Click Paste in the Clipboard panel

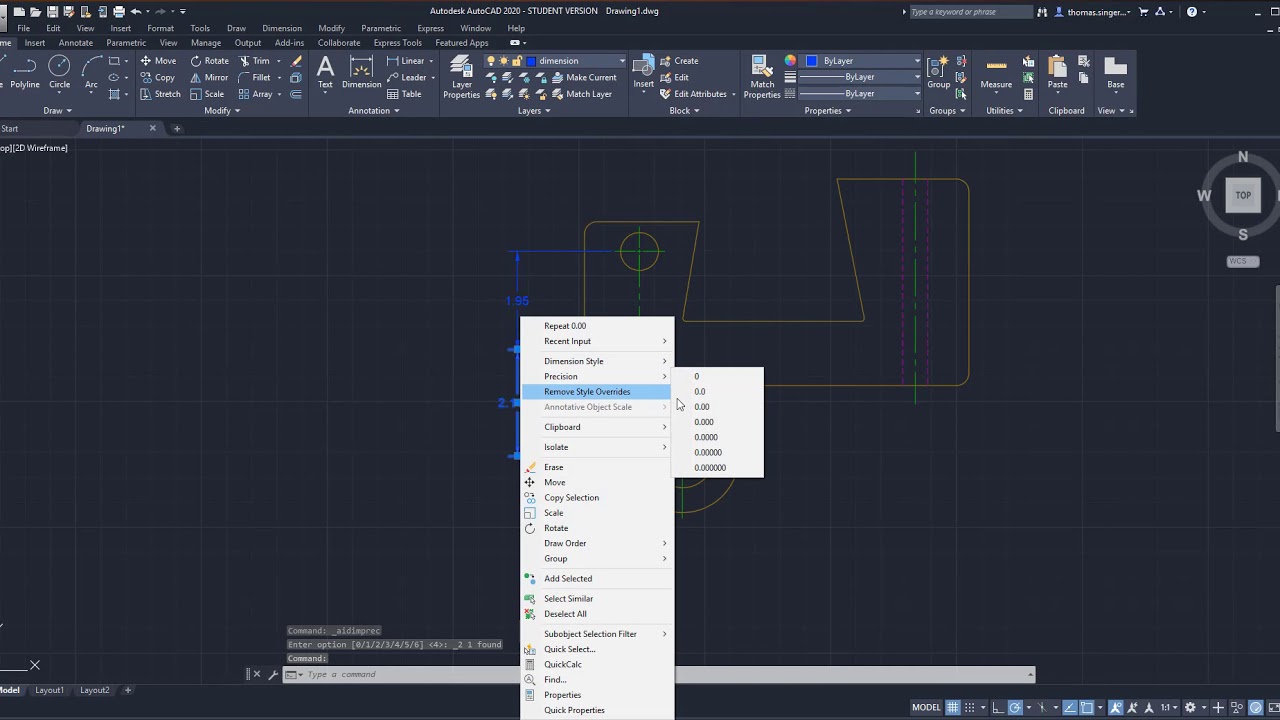pos(1057,73)
